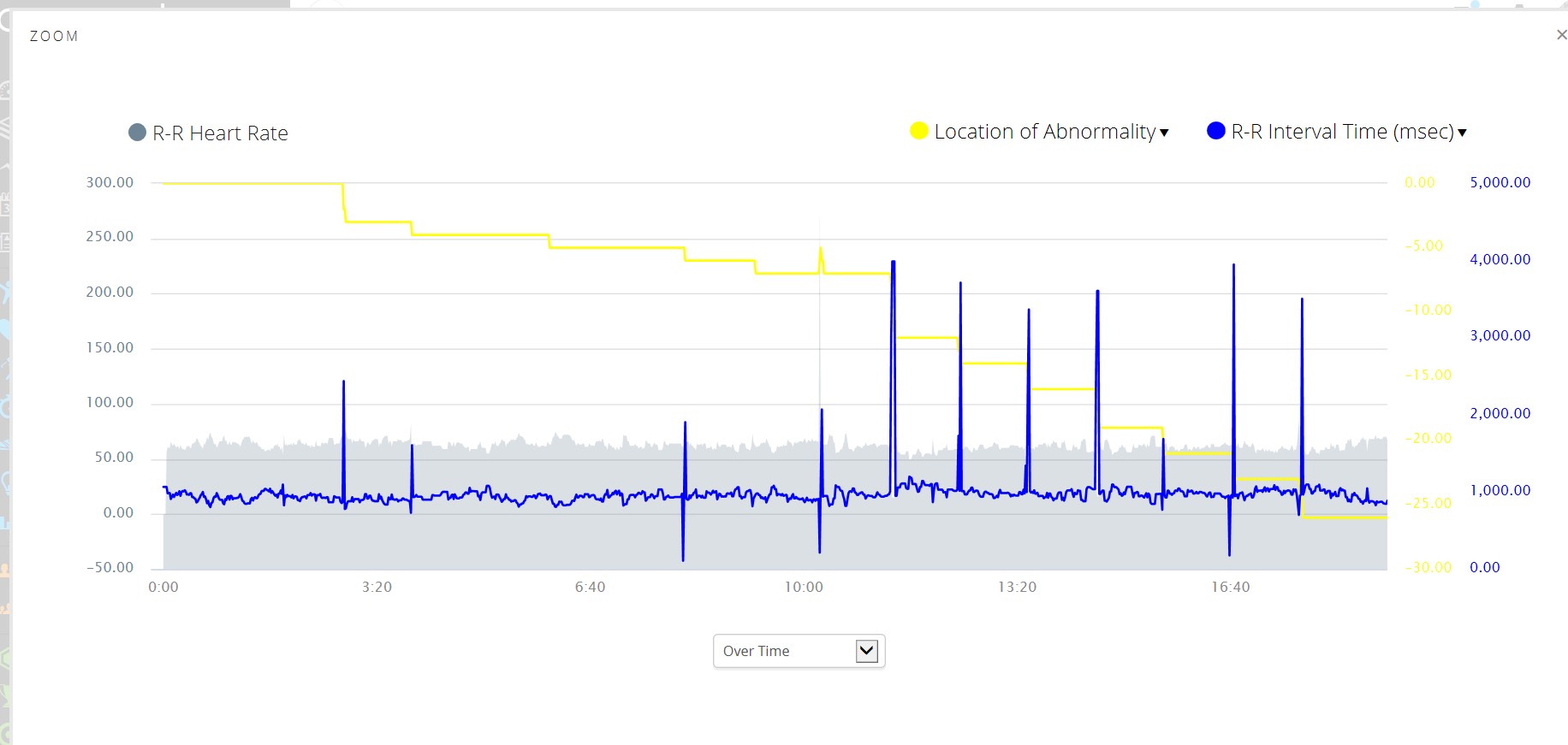This screenshot has width=1568, height=745.
Task: Click the blue 5,000.00 interval axis label
Action: [x=1500, y=182]
